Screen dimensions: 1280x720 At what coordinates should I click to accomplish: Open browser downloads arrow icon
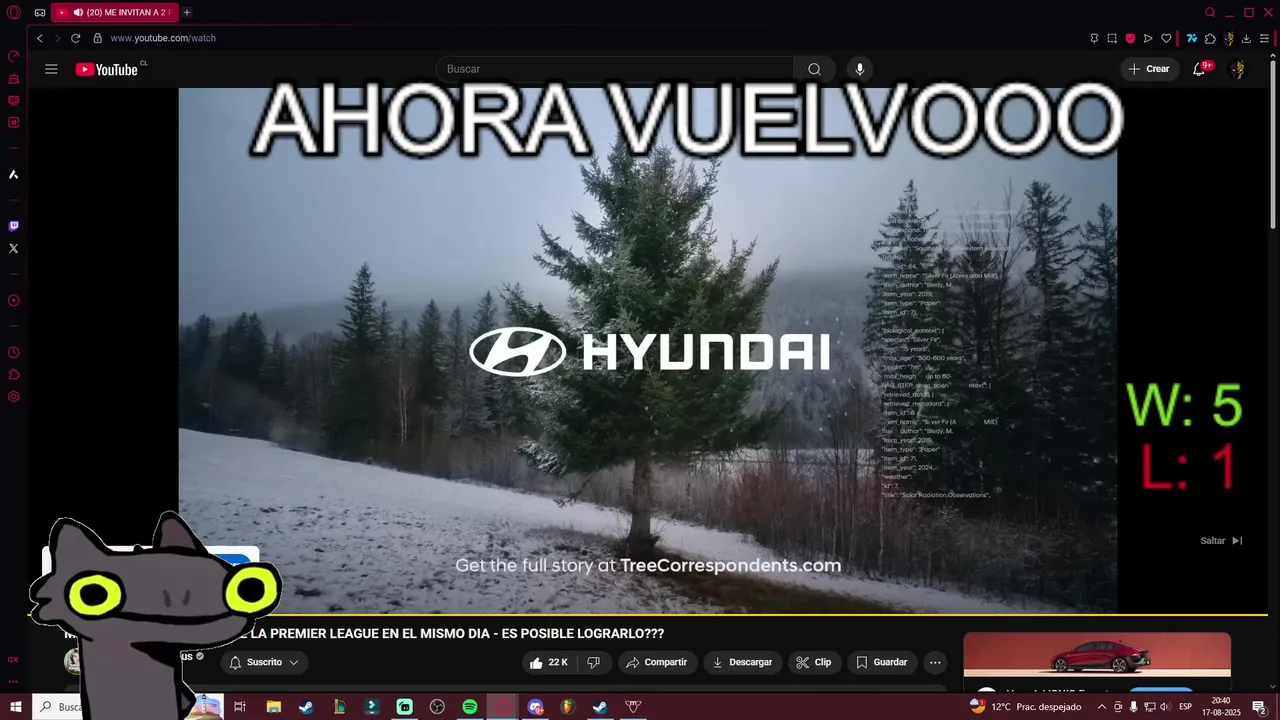[1245, 38]
